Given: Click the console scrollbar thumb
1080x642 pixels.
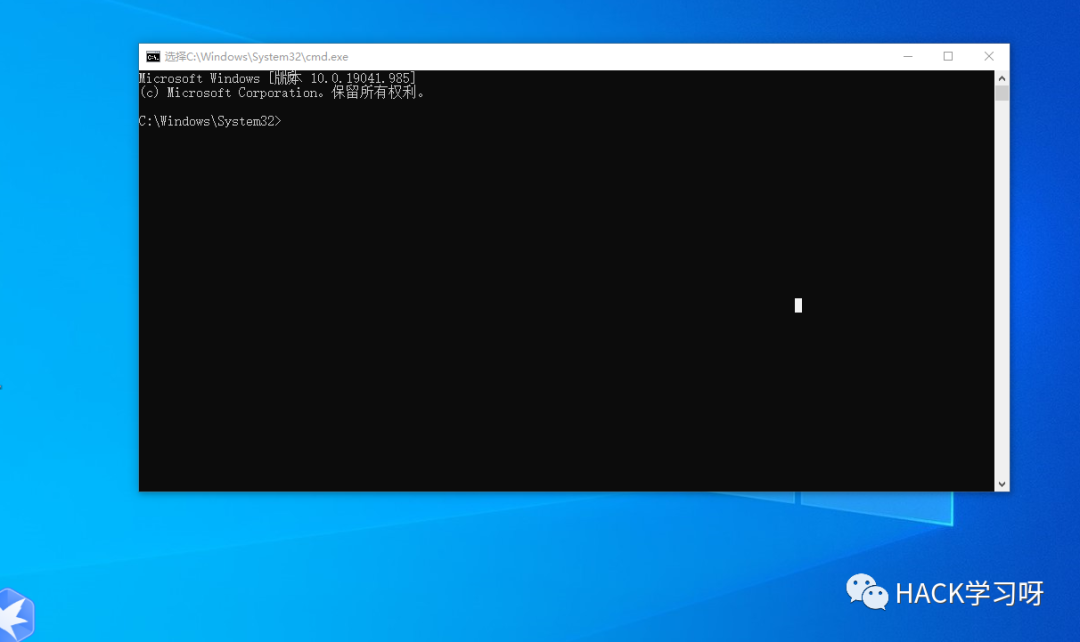Looking at the screenshot, I should pos(1001,93).
